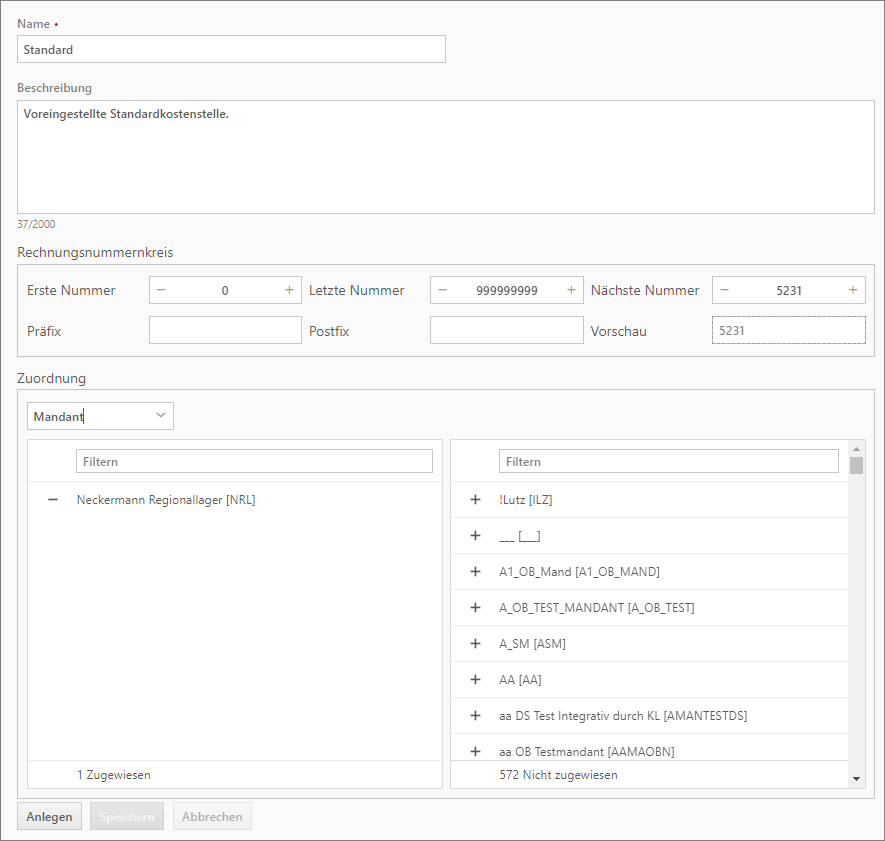Screen dimensions: 885x841
Task: Select aa OB Testmandant [AAMAOBN] text
Action: tap(586, 751)
